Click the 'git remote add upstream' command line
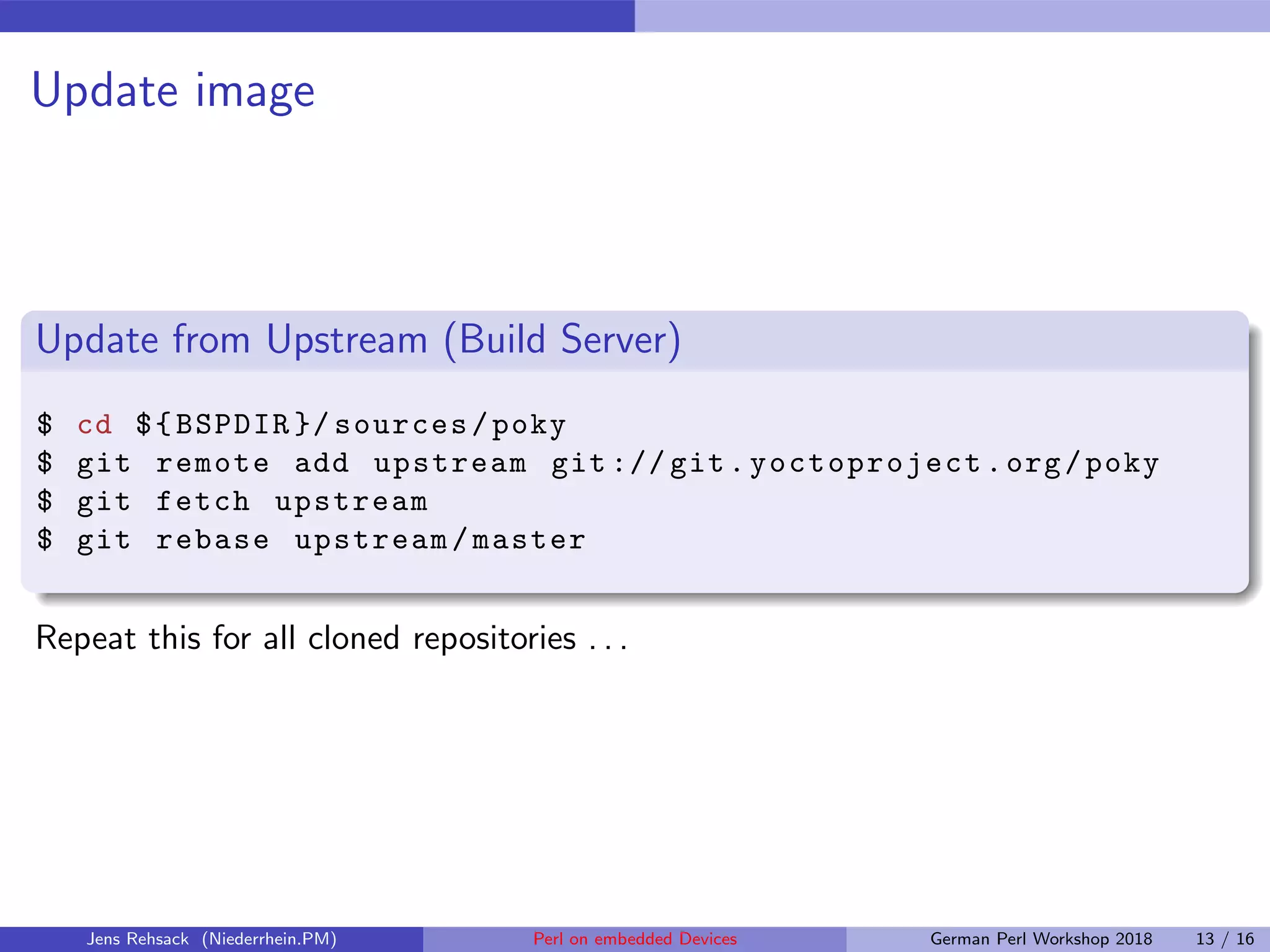 (598, 464)
